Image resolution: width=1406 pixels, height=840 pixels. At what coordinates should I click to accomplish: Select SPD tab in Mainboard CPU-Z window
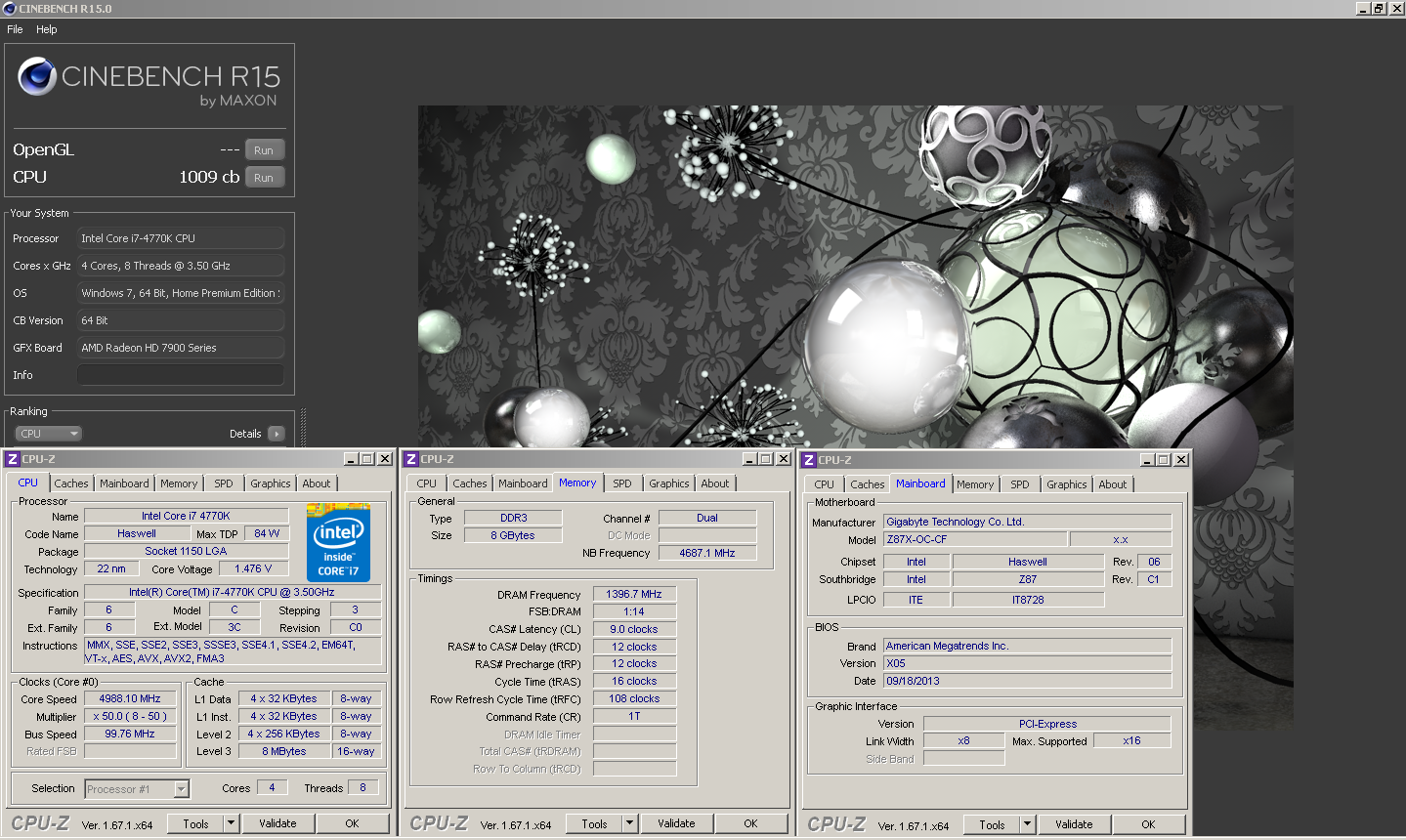click(x=1020, y=484)
